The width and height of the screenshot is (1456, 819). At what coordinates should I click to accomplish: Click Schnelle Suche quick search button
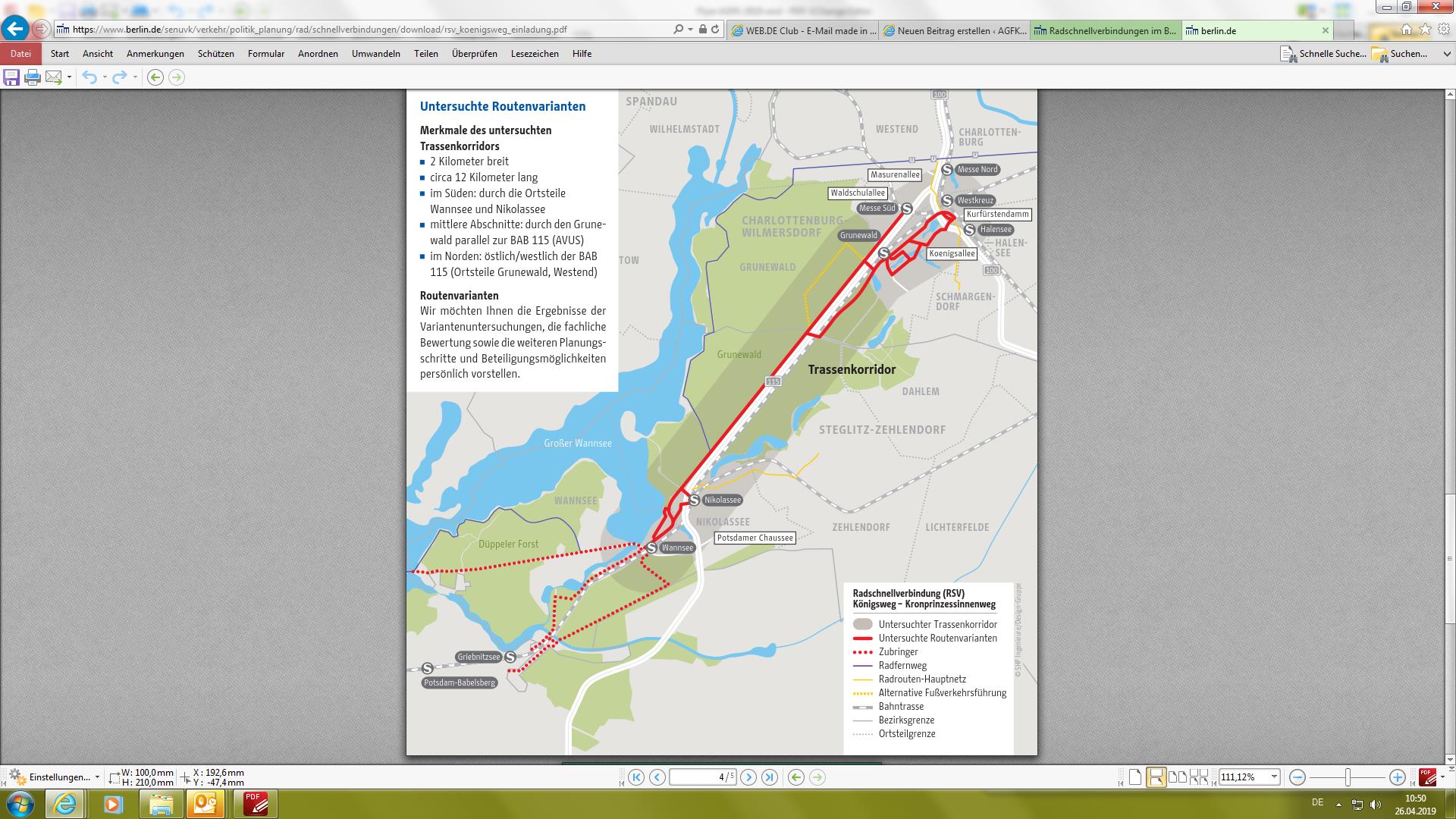1323,54
